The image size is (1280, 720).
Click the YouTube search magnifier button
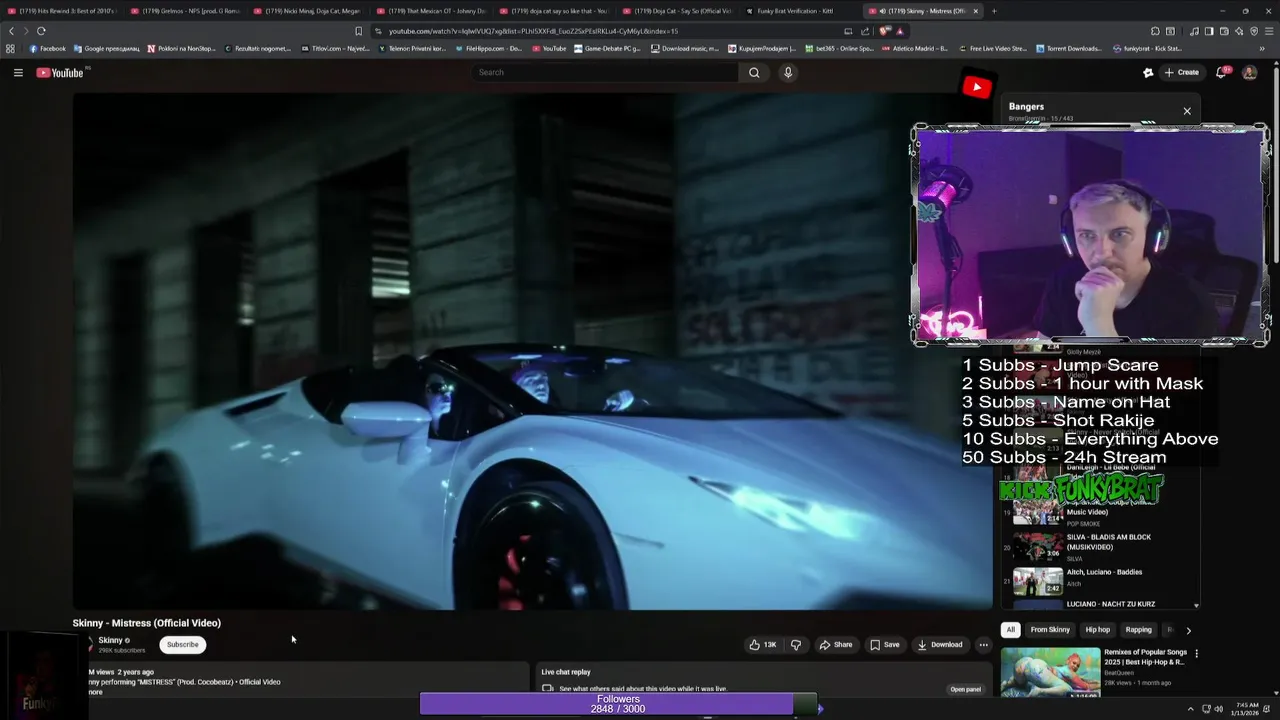(754, 72)
